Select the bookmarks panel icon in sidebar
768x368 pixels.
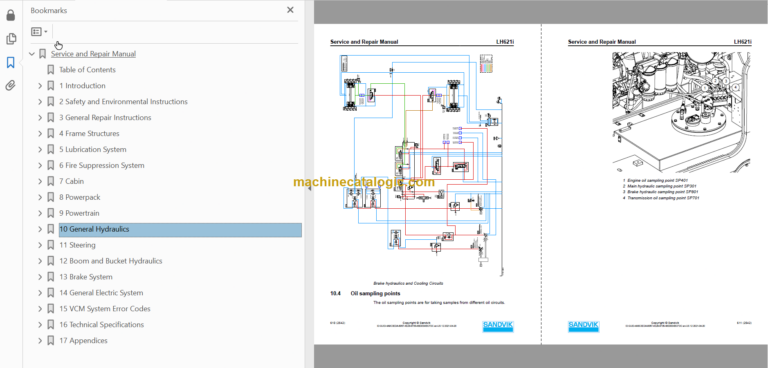[x=11, y=62]
